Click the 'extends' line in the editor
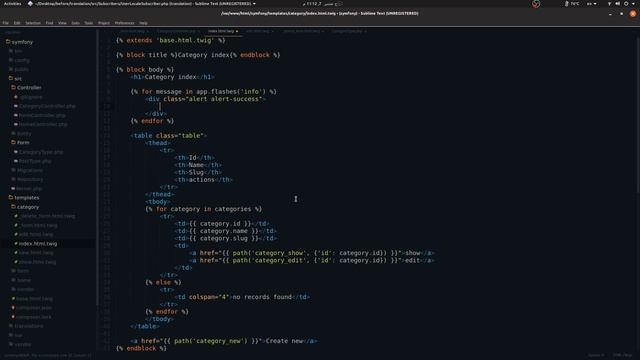The width and height of the screenshot is (640, 360). coord(171,40)
